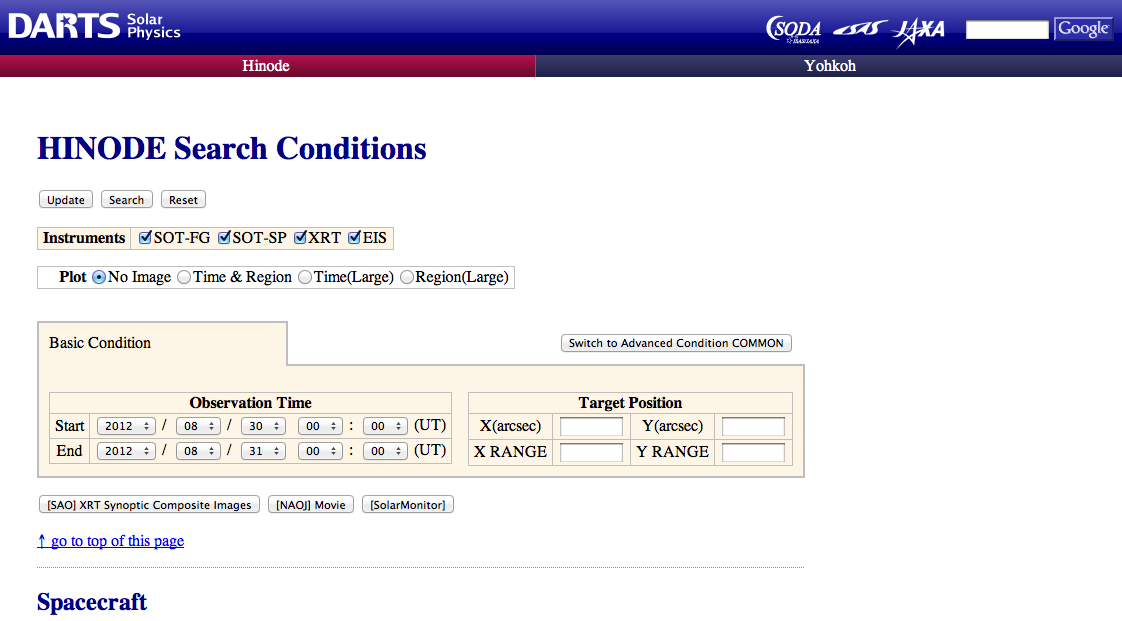Viewport: 1122px width, 621px height.
Task: Click the ISAS logo in header
Action: coord(859,29)
